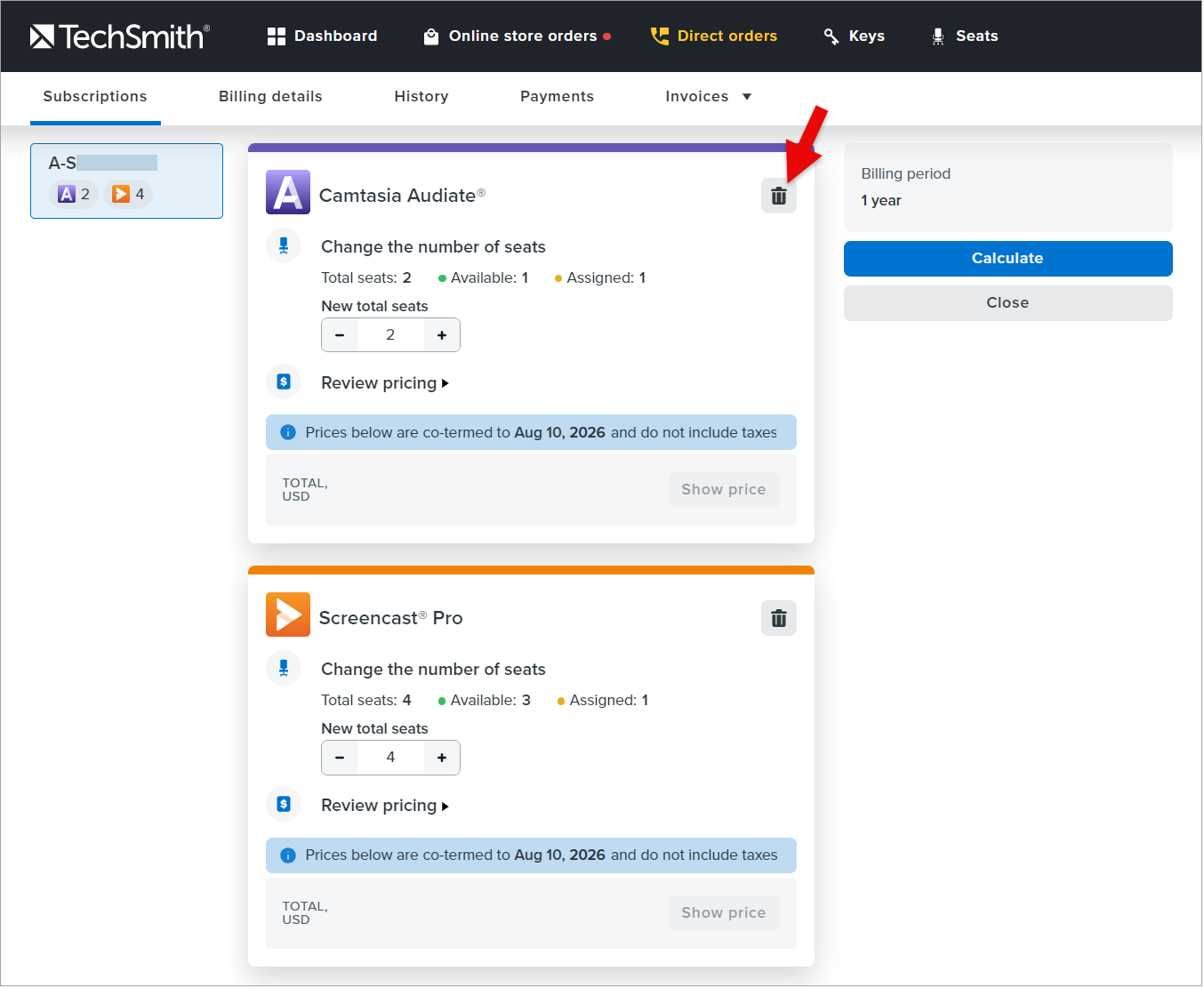Delete the Camtasia Audiate subscription with trash icon

point(778,197)
